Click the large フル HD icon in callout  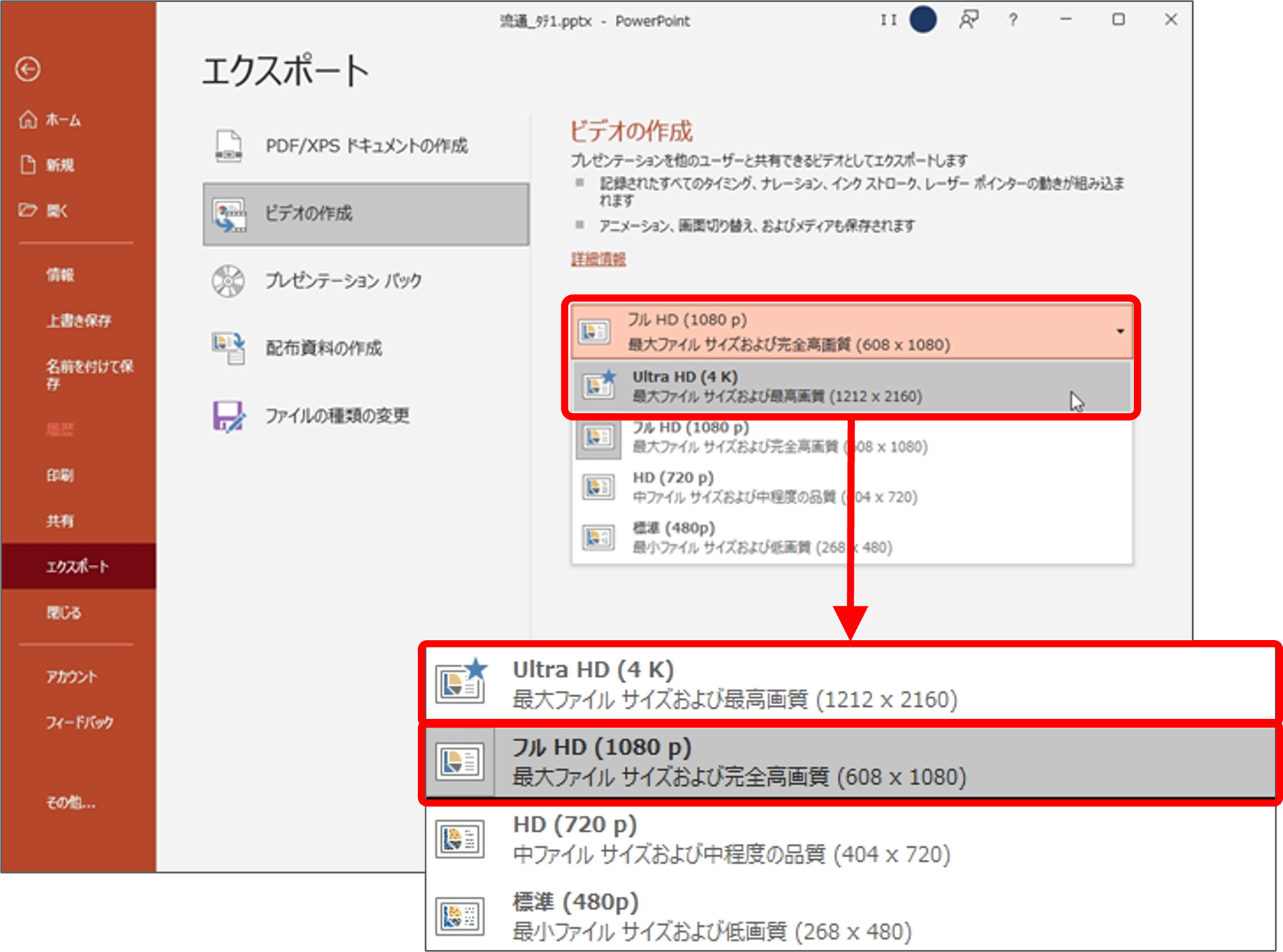pyautogui.click(x=460, y=761)
